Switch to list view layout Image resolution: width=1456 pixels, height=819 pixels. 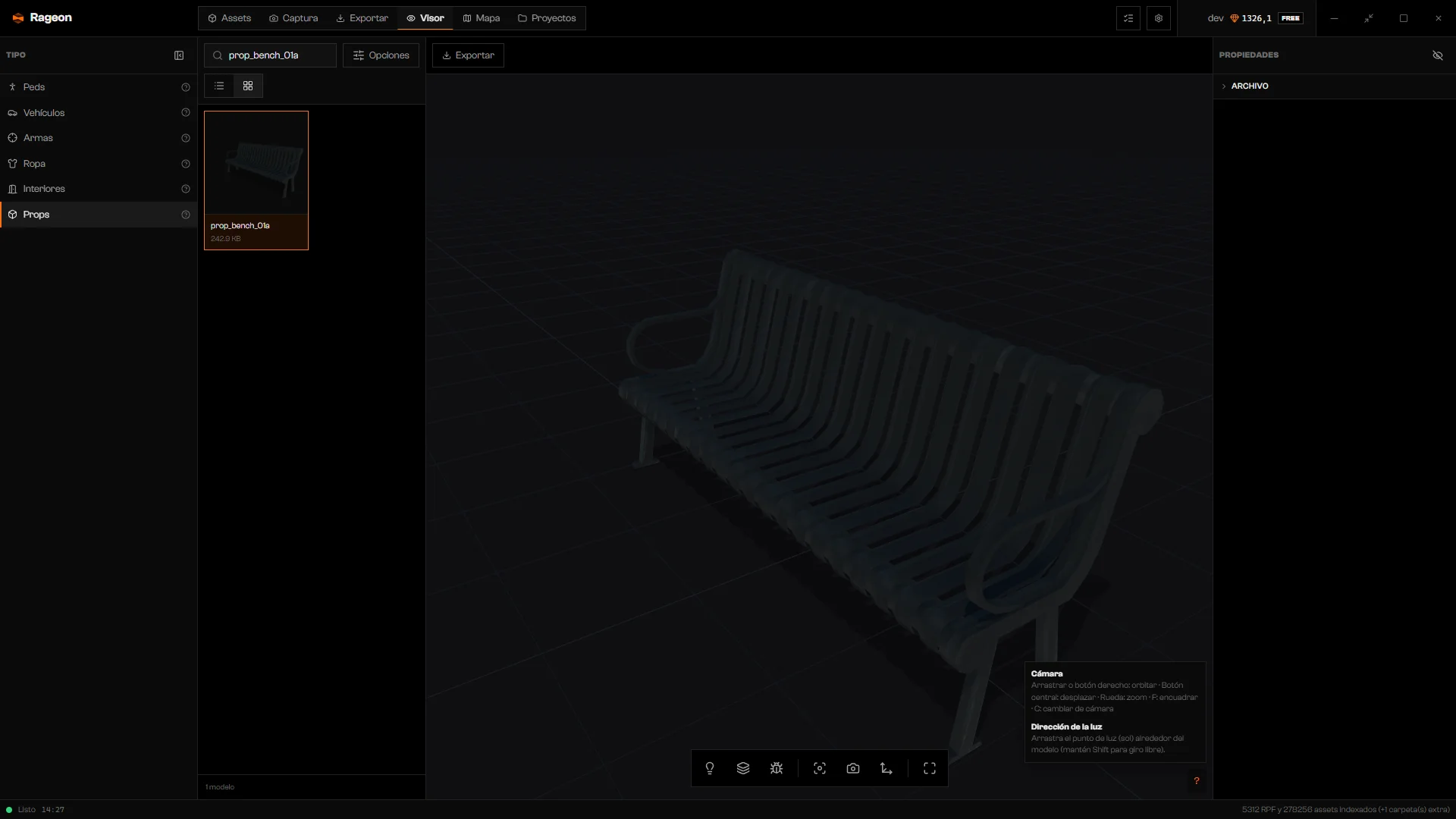219,86
